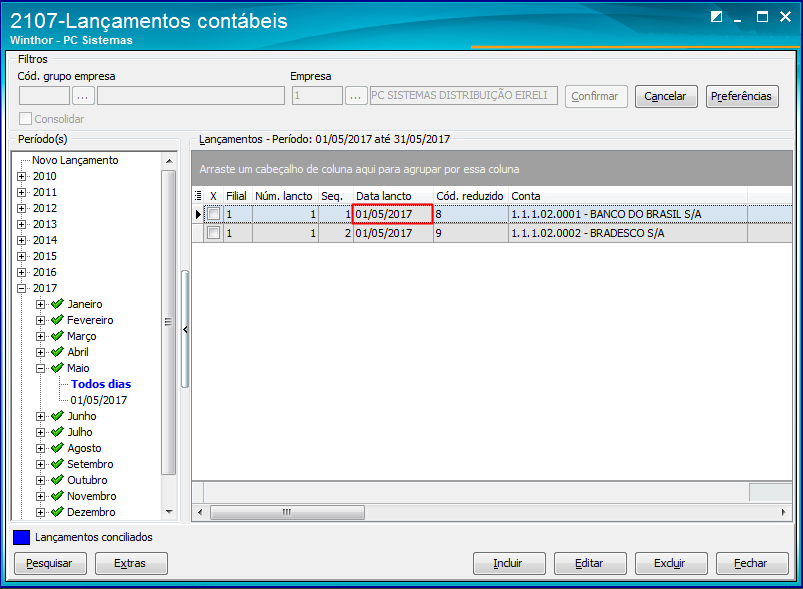Collapse the Maio month node
The image size is (803, 589).
(40, 368)
